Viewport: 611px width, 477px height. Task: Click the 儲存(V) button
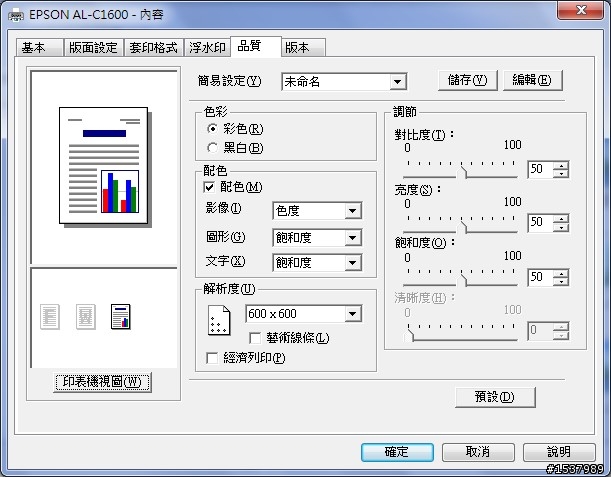pos(468,80)
